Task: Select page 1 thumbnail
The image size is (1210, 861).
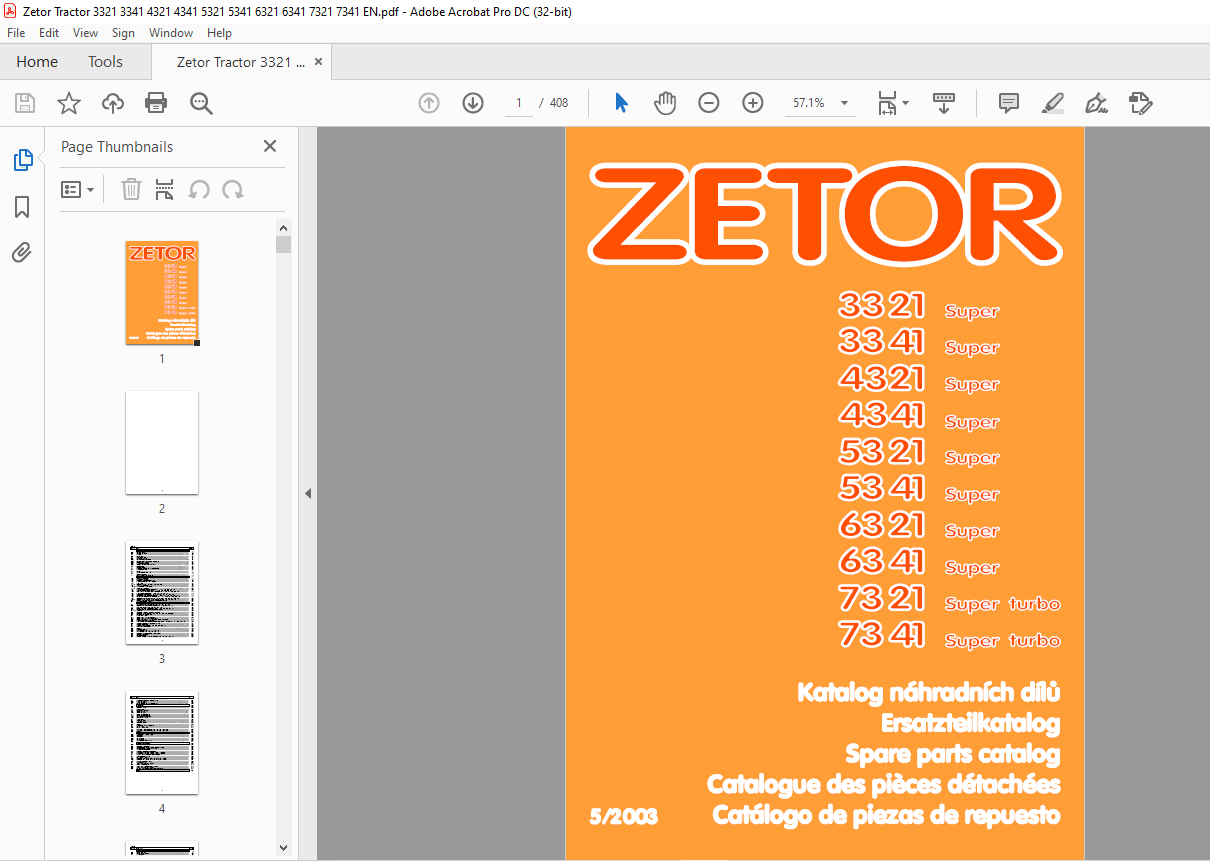Action: tap(162, 293)
